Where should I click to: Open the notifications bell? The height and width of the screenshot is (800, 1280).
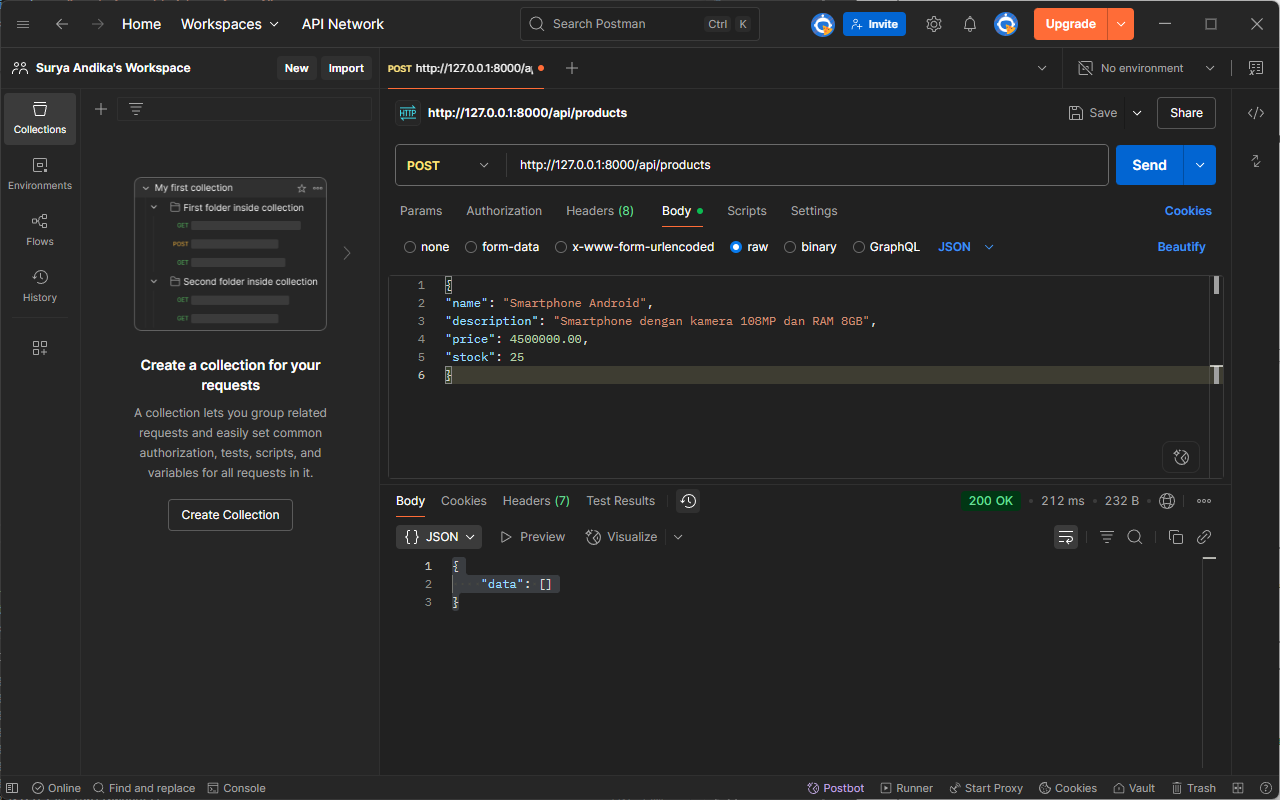[970, 24]
